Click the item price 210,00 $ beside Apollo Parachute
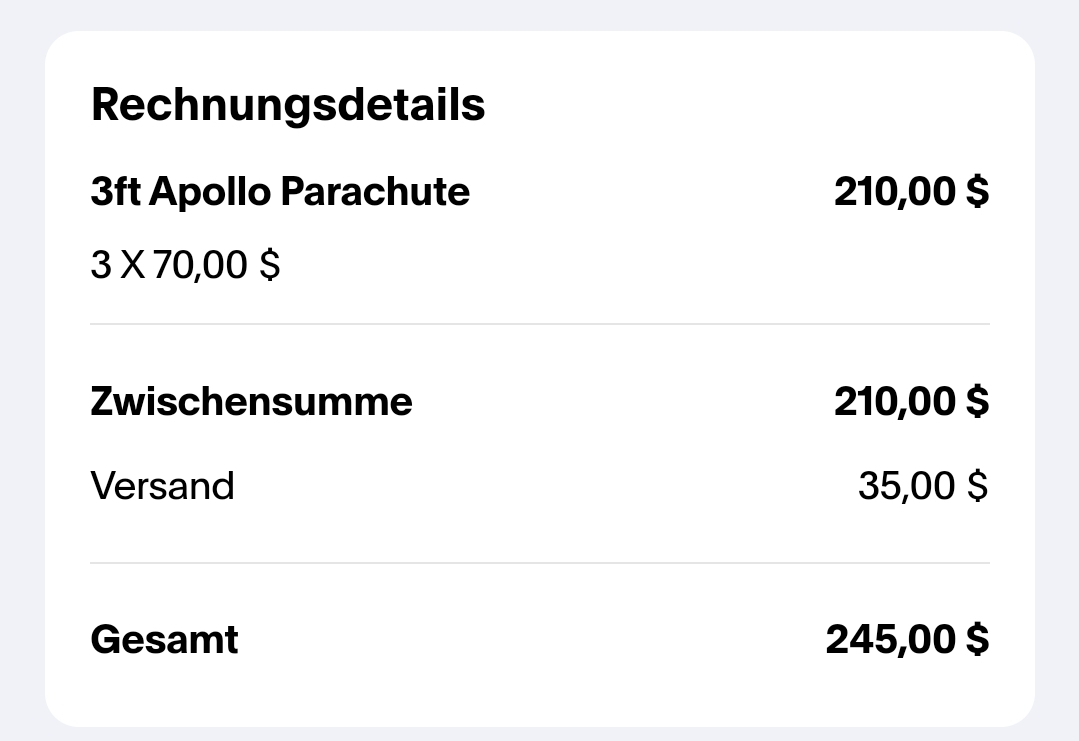Image resolution: width=1079 pixels, height=741 pixels. click(911, 191)
